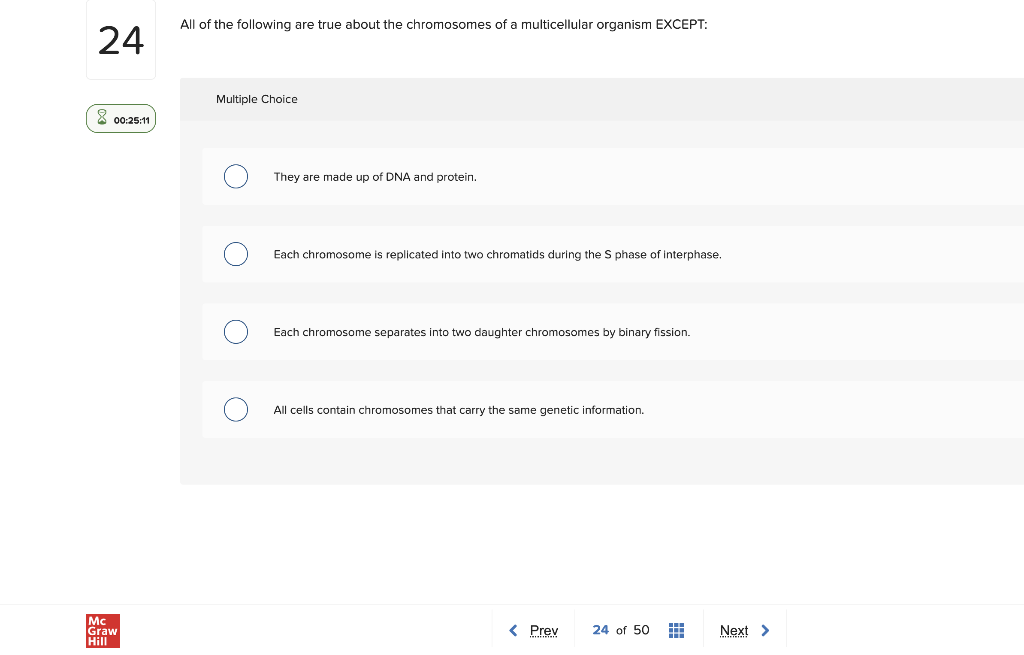The height and width of the screenshot is (655, 1024).
Task: Click the question number 24 box
Action: point(121,41)
